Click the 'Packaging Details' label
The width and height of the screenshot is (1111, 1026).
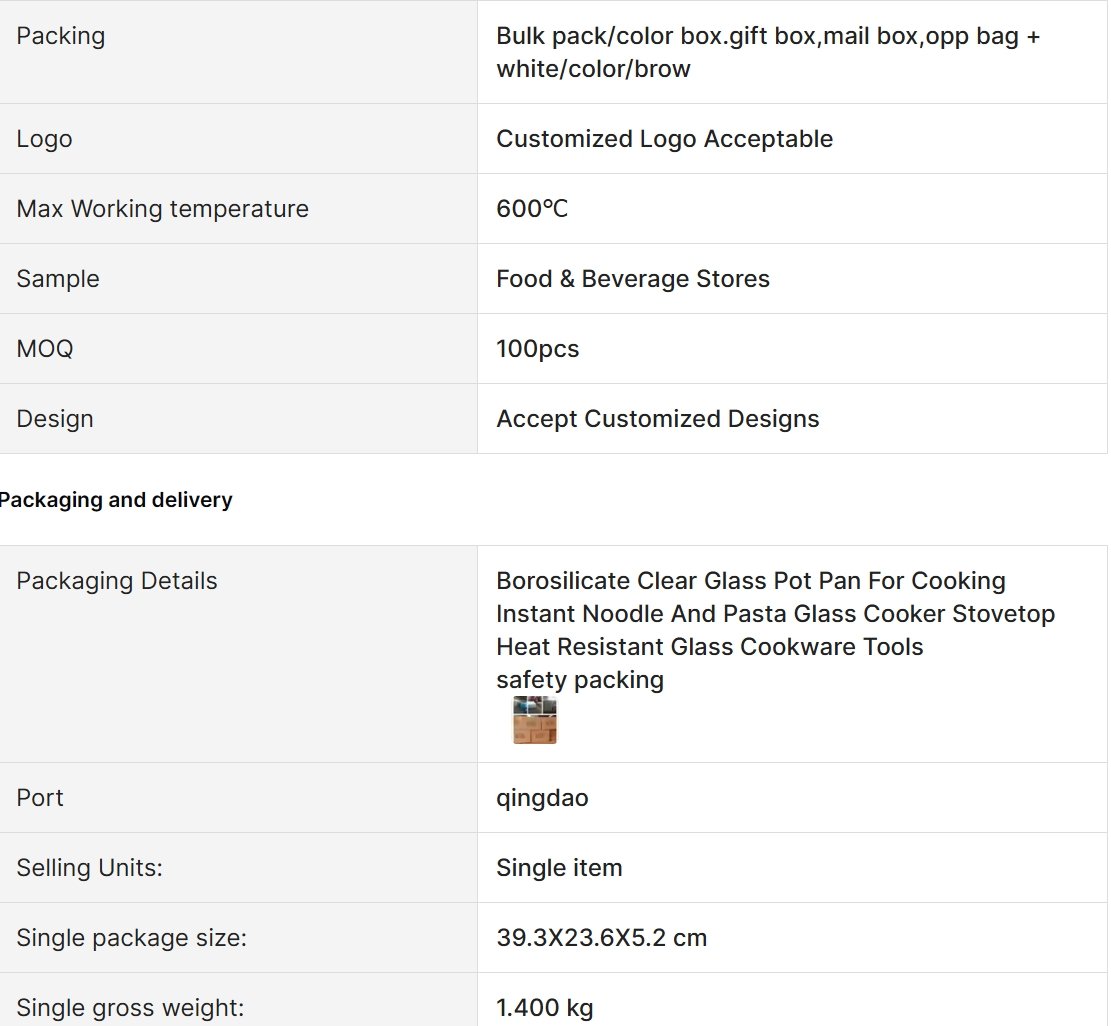(x=117, y=581)
